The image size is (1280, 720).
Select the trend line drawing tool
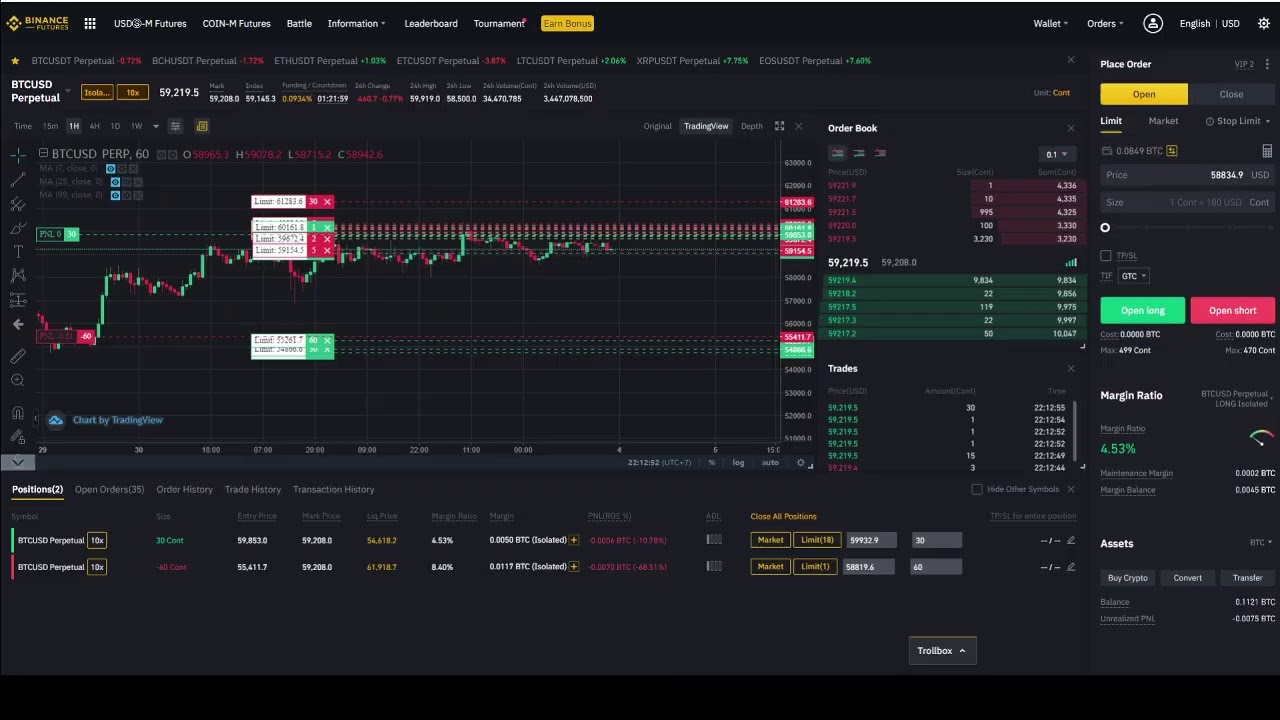(x=18, y=180)
